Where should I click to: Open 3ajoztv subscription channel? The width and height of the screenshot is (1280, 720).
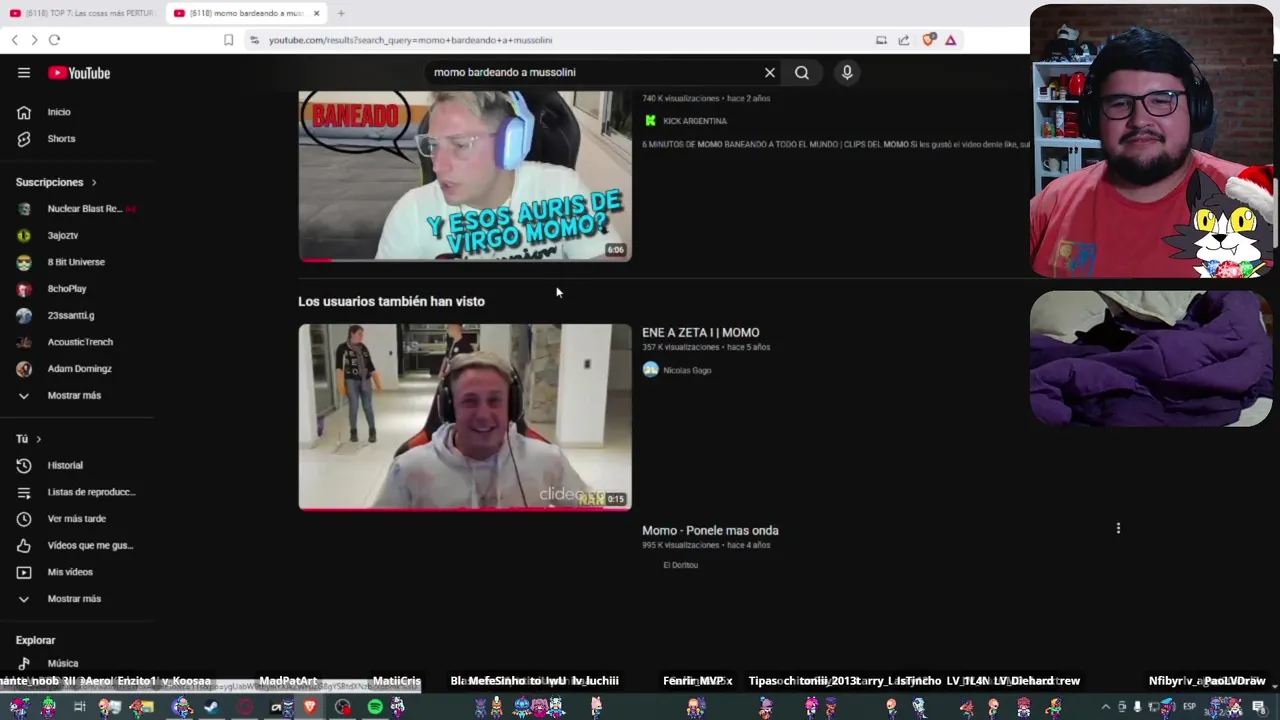pos(62,235)
